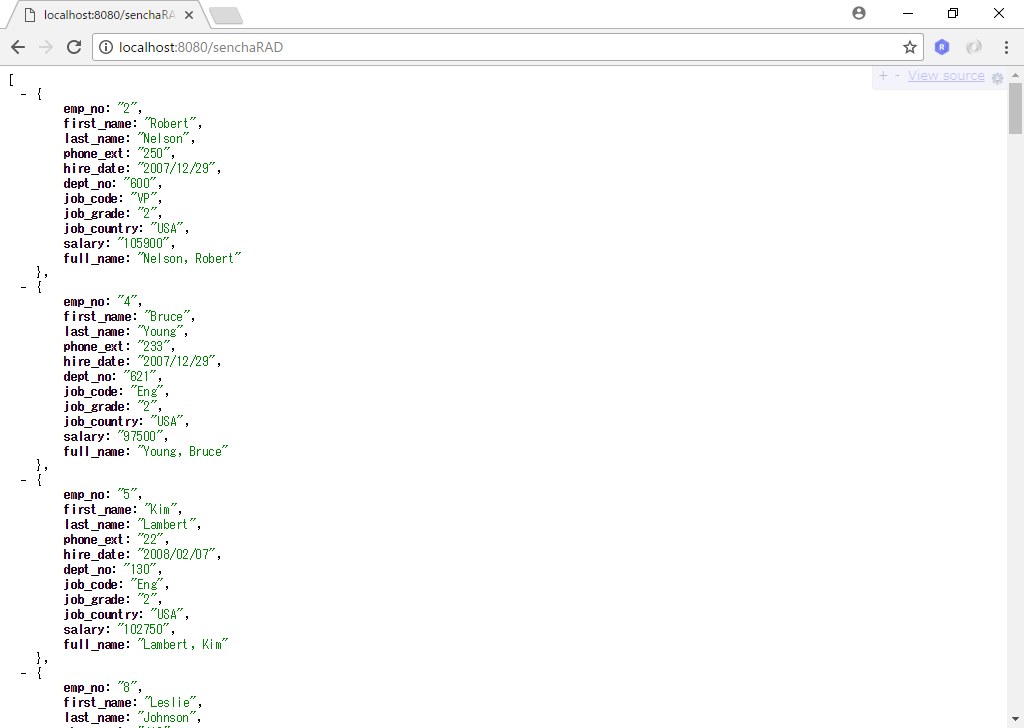1024x728 pixels.
Task: Click the minus to collapse all nodes
Action: tap(898, 76)
